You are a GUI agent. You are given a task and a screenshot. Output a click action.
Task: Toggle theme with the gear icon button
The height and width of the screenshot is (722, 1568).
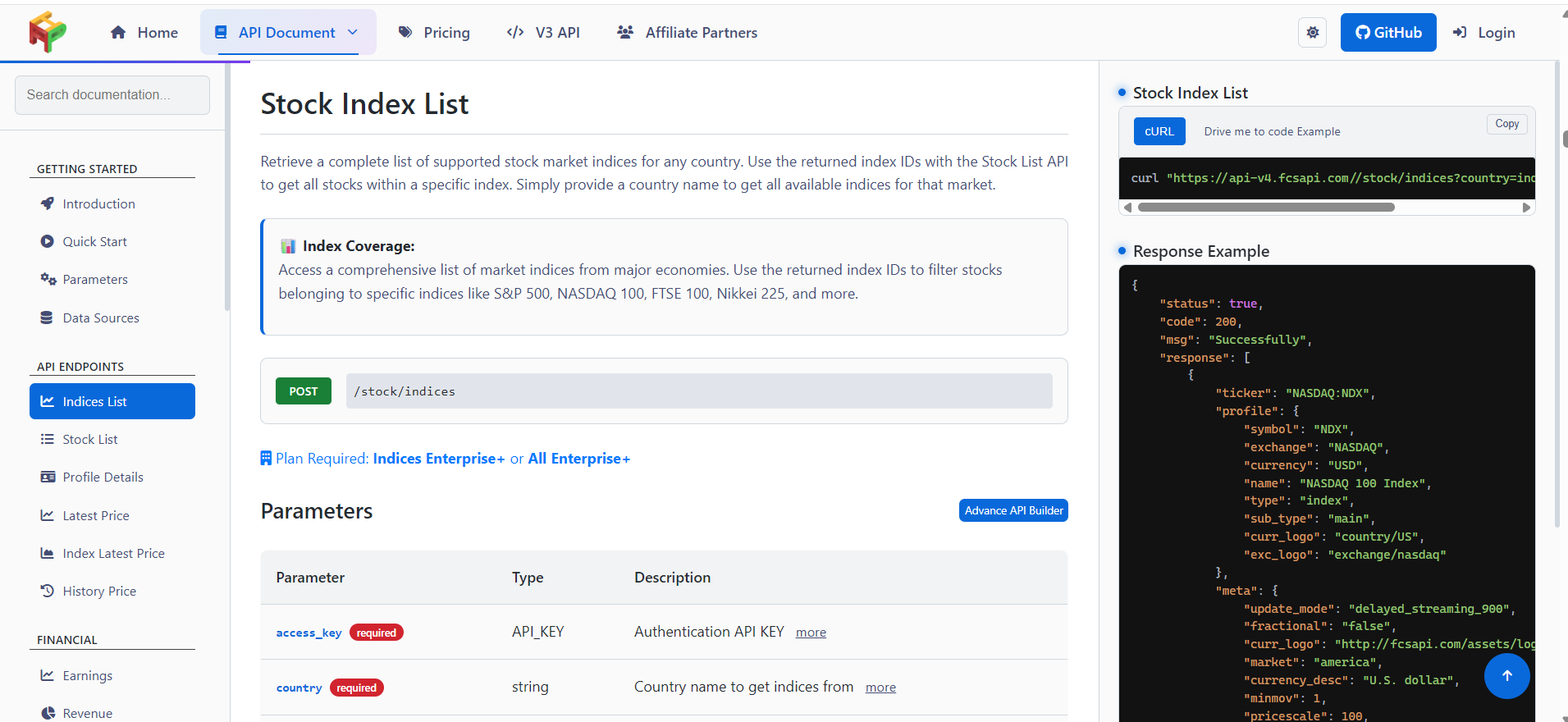tap(1313, 33)
